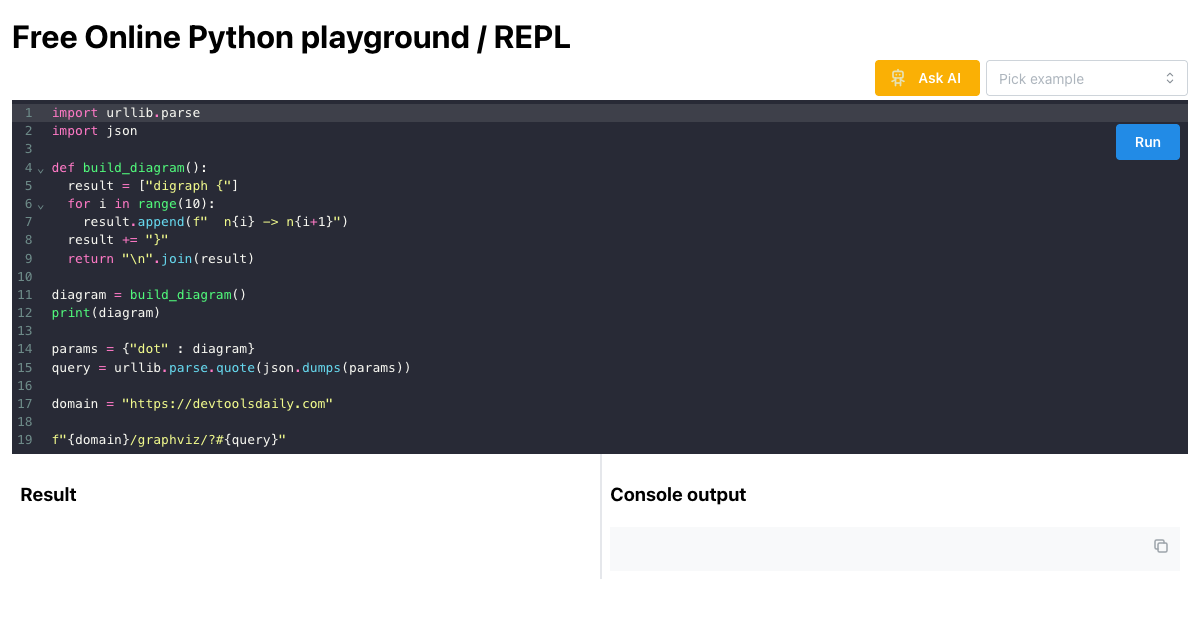The image size is (1200, 630).
Task: Collapse the for loop at line 6
Action: (40, 204)
